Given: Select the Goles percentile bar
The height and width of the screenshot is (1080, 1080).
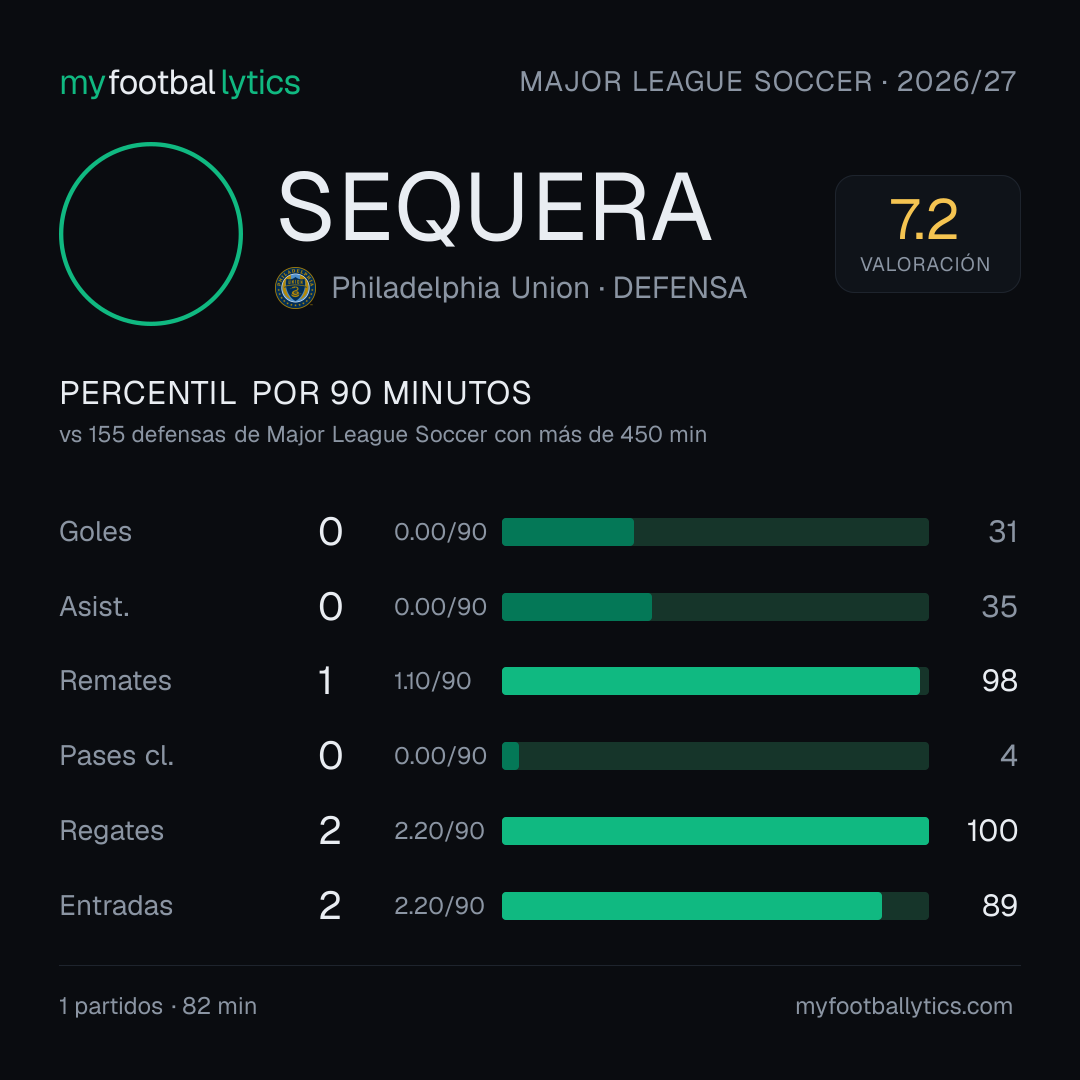Looking at the screenshot, I should click(x=715, y=532).
